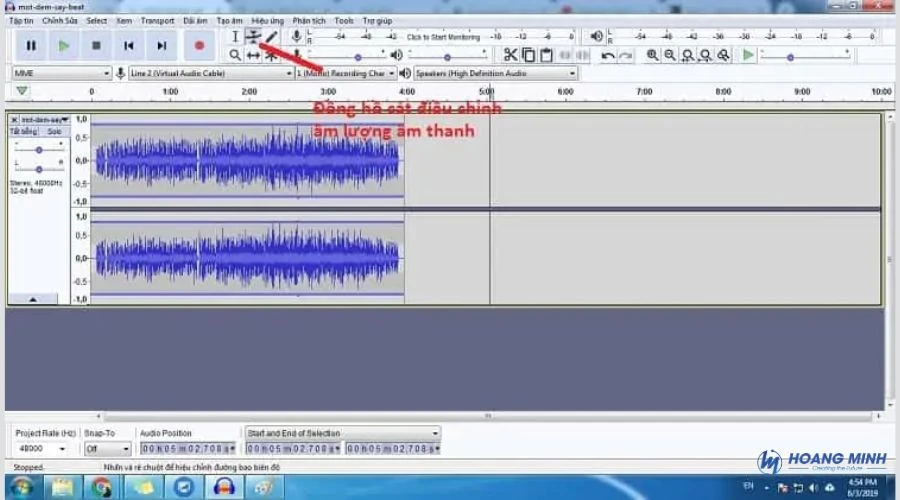Open the Transport menu
The image size is (900, 500).
pos(157,21)
